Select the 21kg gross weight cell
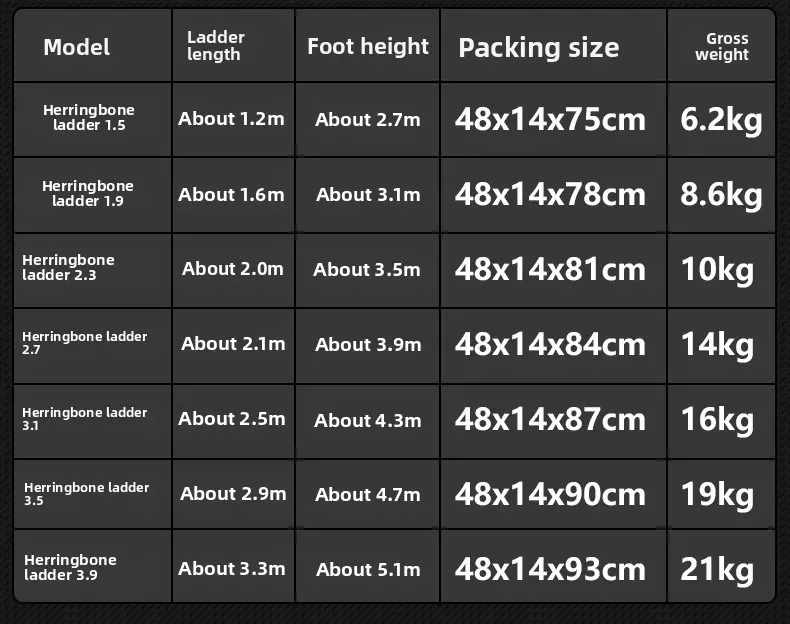The width and height of the screenshot is (790, 624). click(x=721, y=566)
